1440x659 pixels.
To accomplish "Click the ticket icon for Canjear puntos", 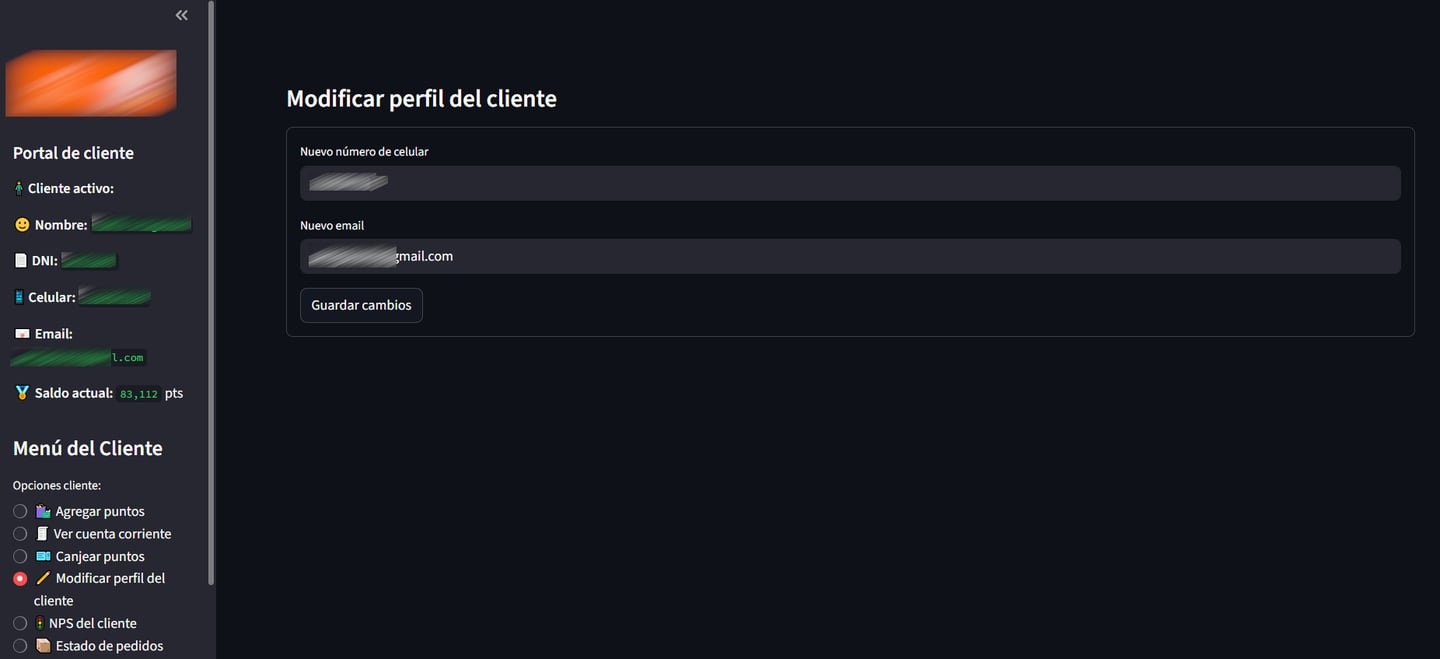I will 43,556.
